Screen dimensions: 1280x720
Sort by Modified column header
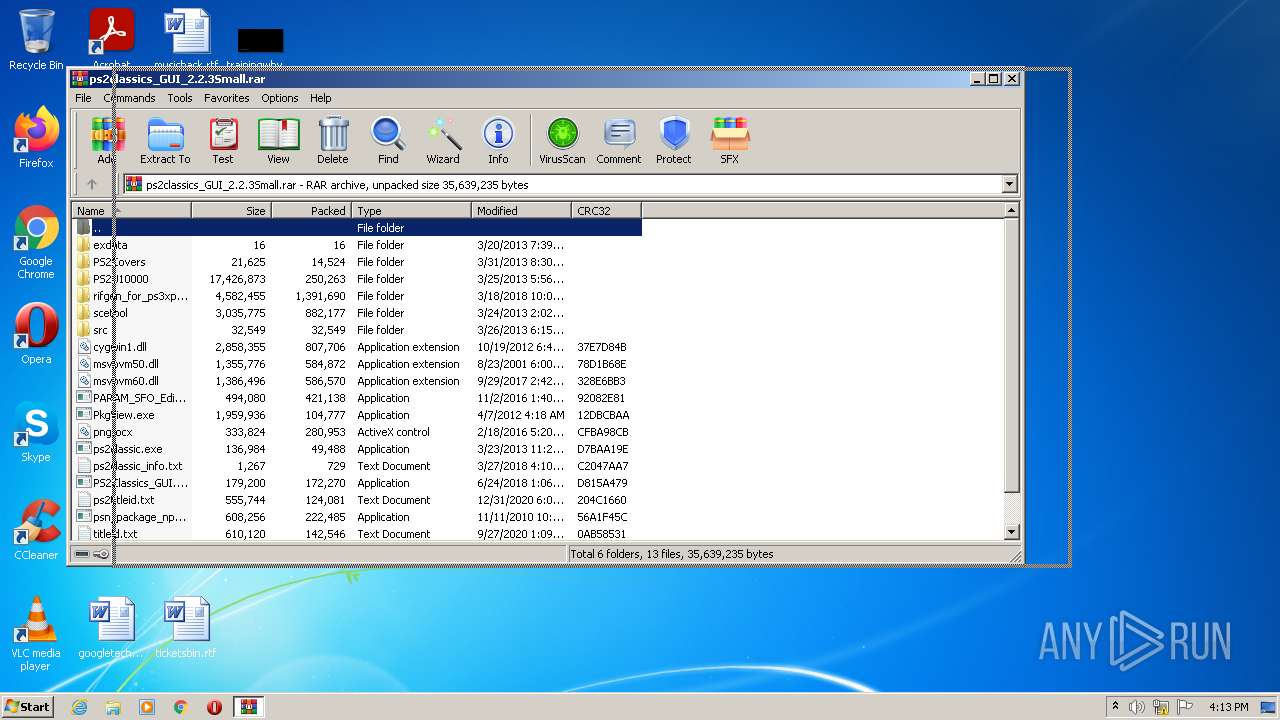pos(521,211)
